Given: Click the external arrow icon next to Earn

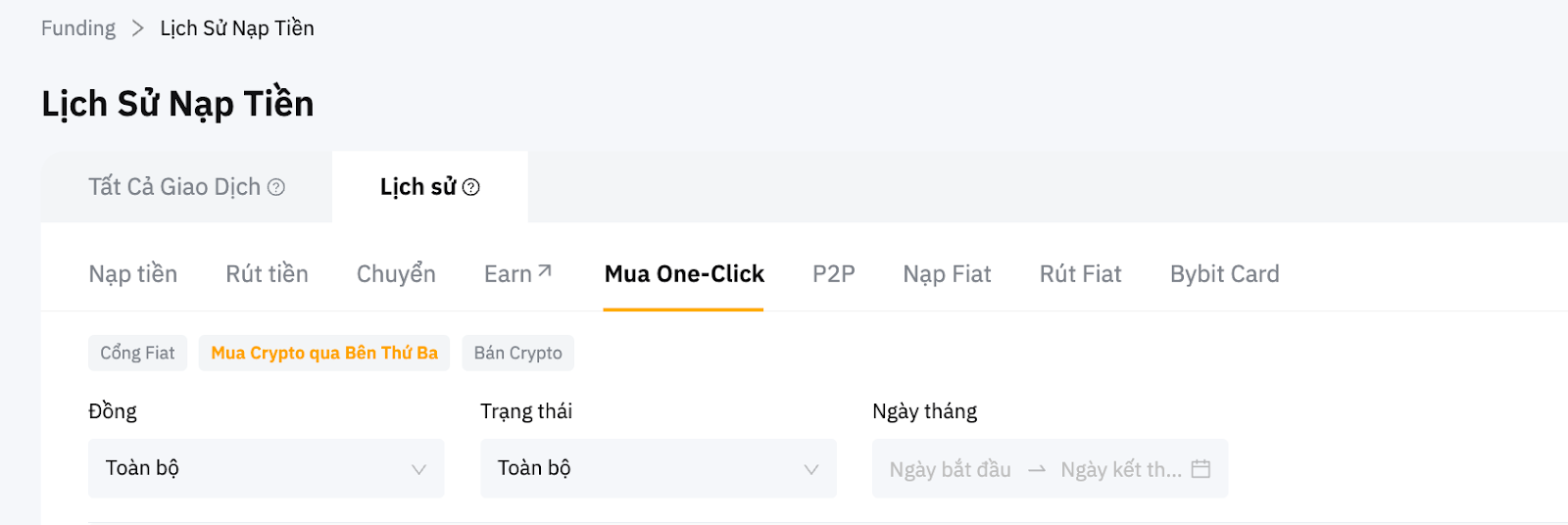Looking at the screenshot, I should click(x=546, y=271).
